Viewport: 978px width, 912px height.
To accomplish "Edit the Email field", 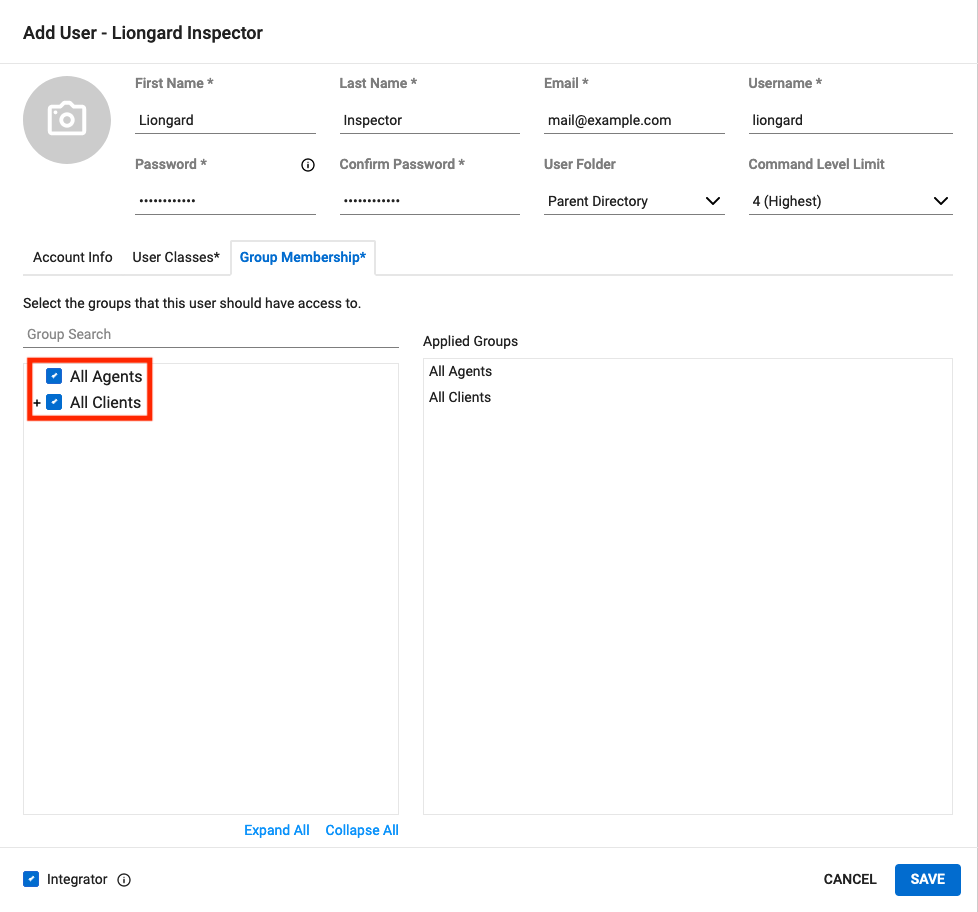I will 634,120.
